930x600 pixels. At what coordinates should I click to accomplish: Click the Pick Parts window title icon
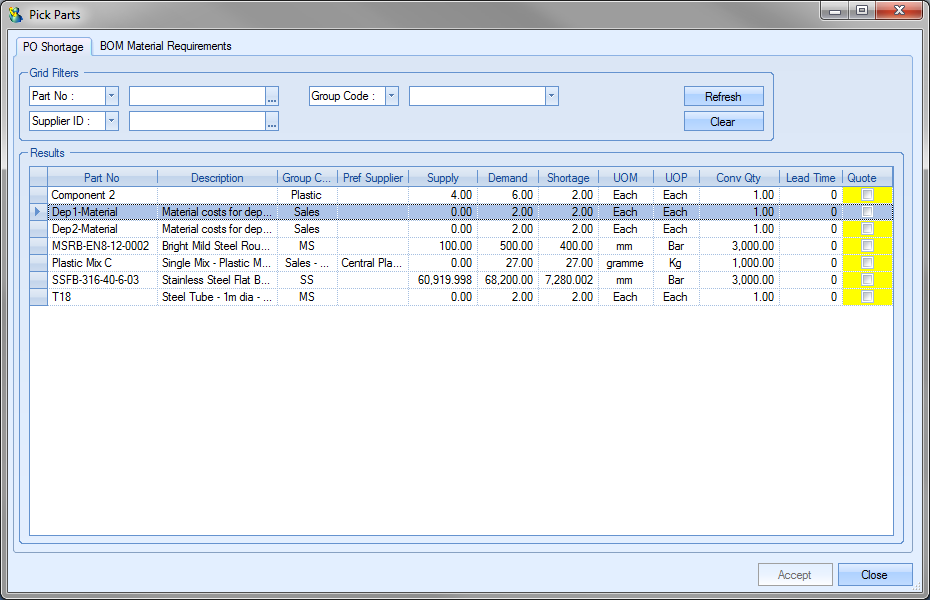point(15,15)
